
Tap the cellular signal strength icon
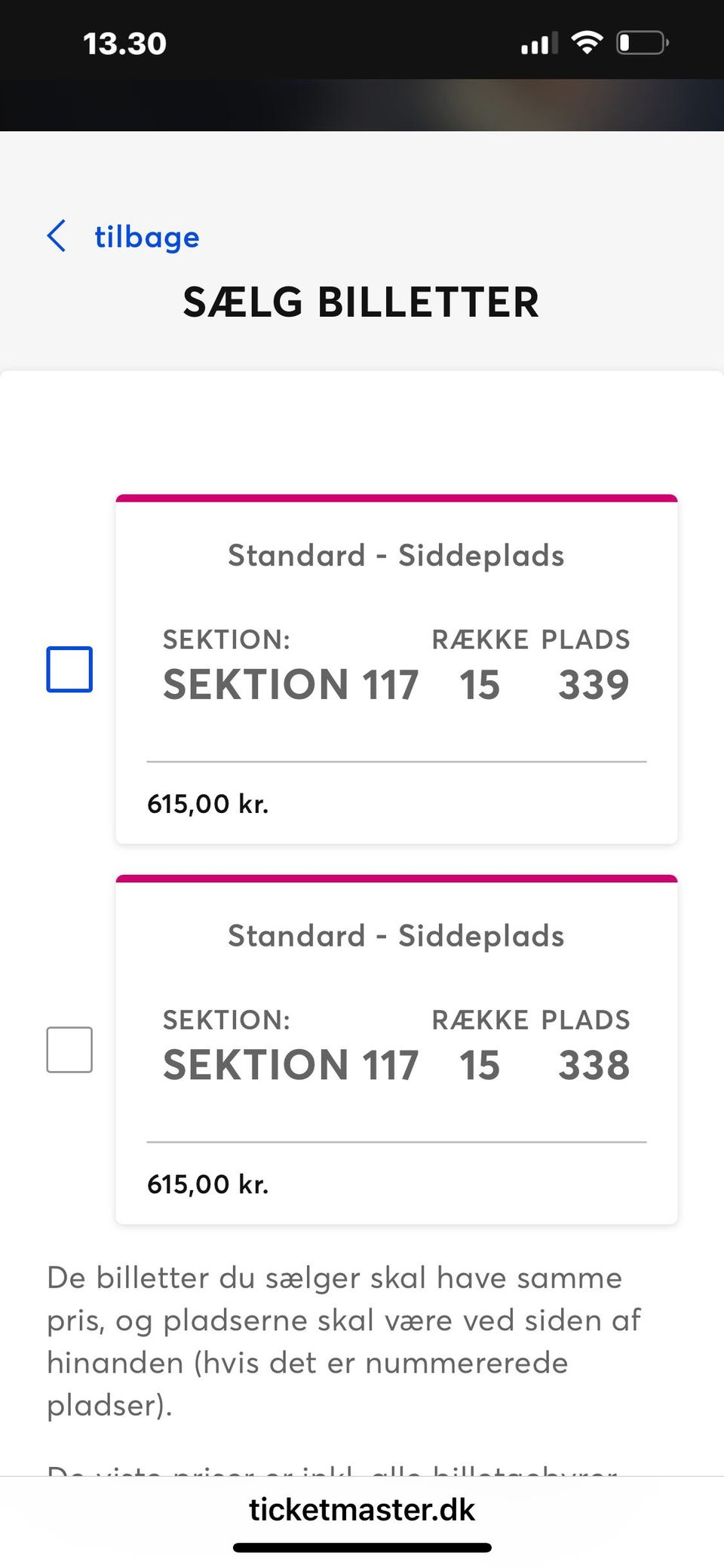pyautogui.click(x=539, y=44)
